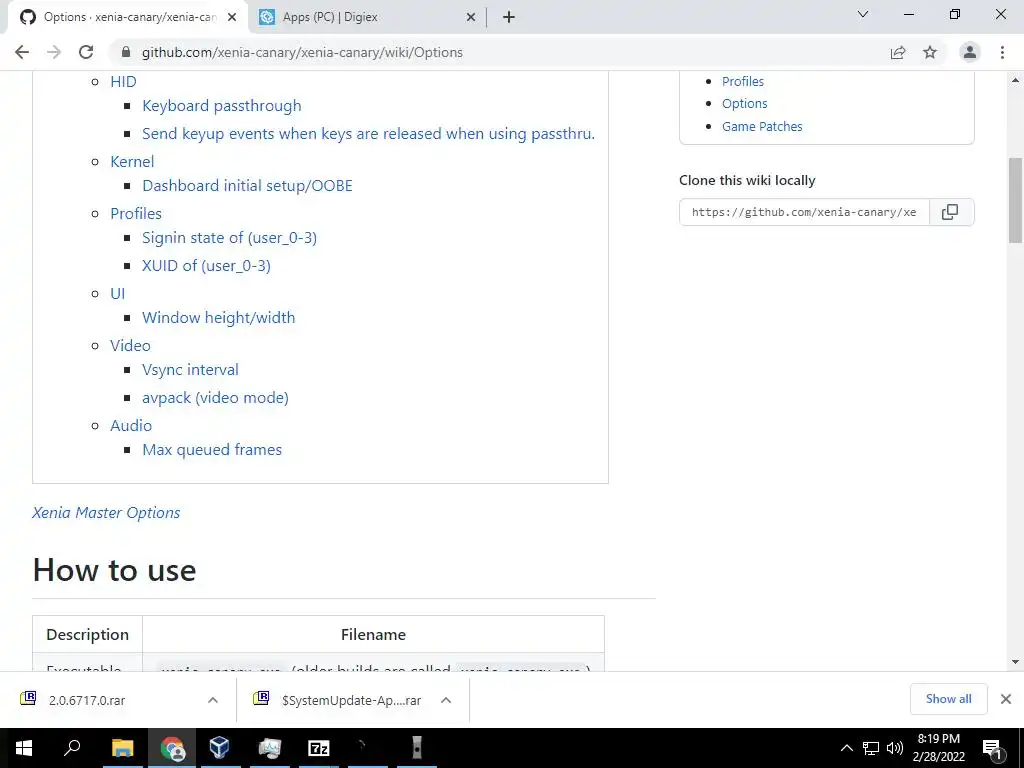This screenshot has height=768, width=1024.
Task: Click the scrollbar up arrow
Action: click(1016, 80)
